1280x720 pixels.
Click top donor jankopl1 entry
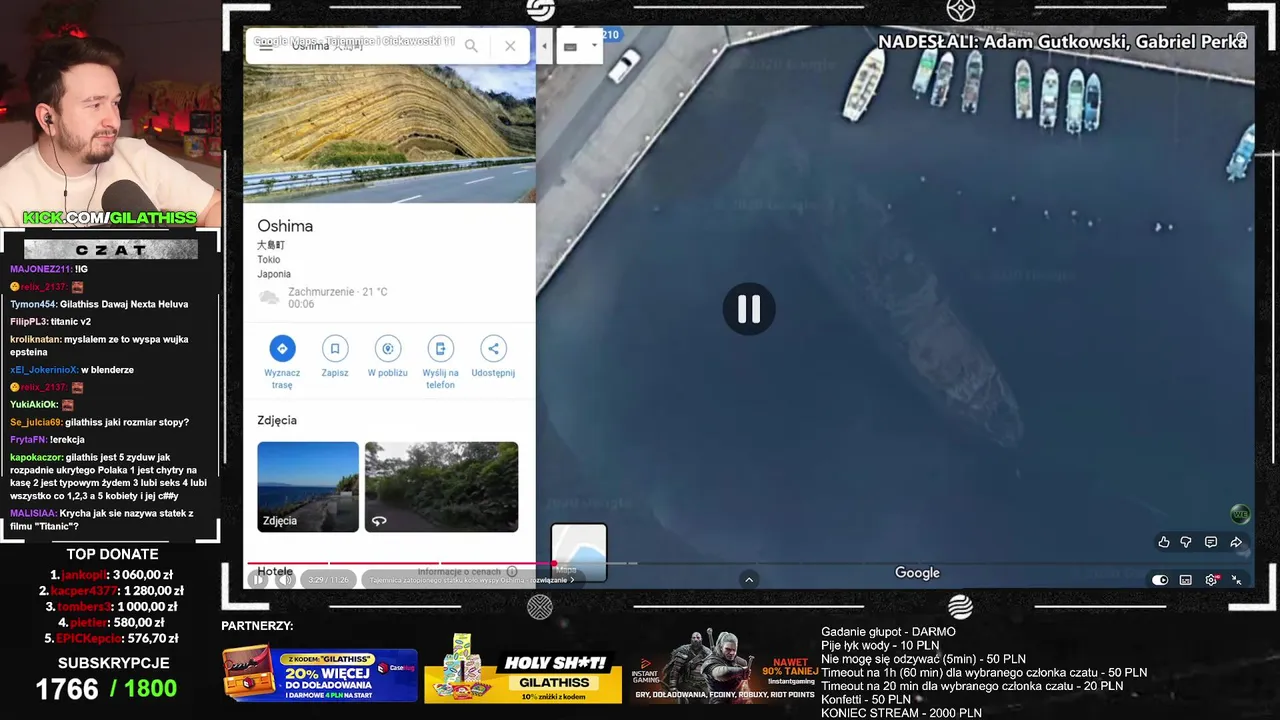click(112, 575)
